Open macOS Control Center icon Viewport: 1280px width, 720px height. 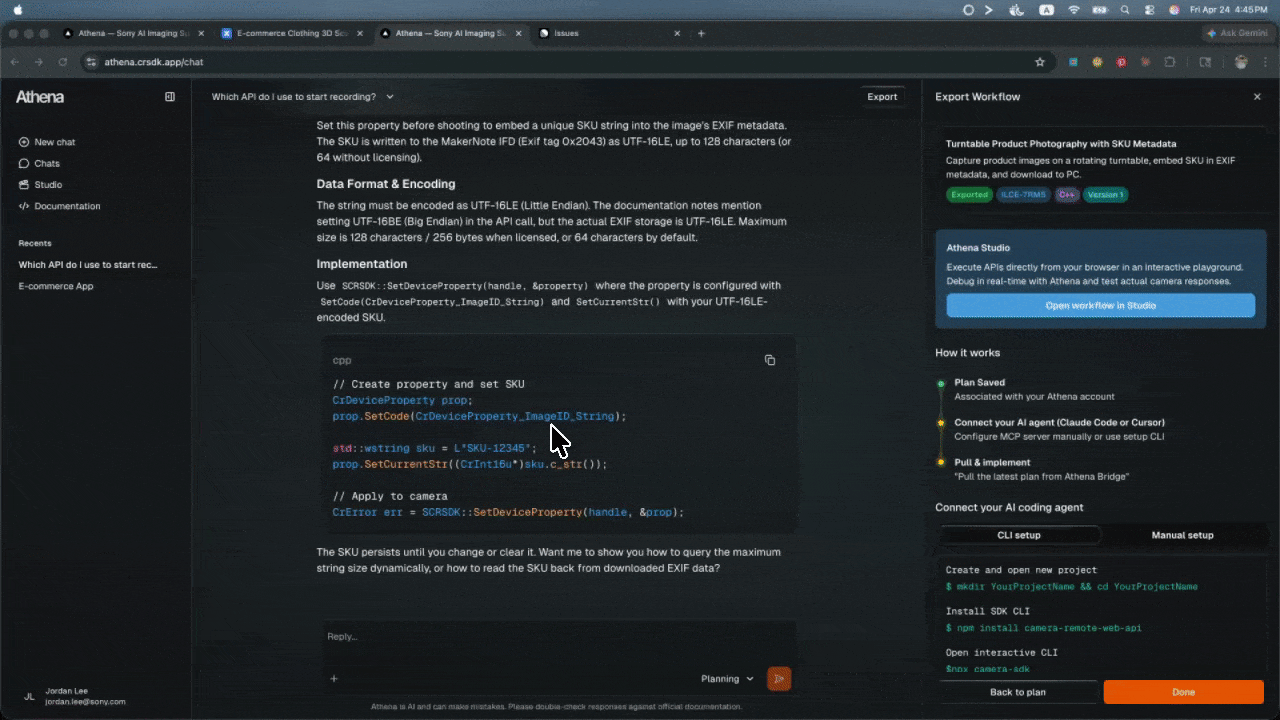pyautogui.click(x=1148, y=9)
